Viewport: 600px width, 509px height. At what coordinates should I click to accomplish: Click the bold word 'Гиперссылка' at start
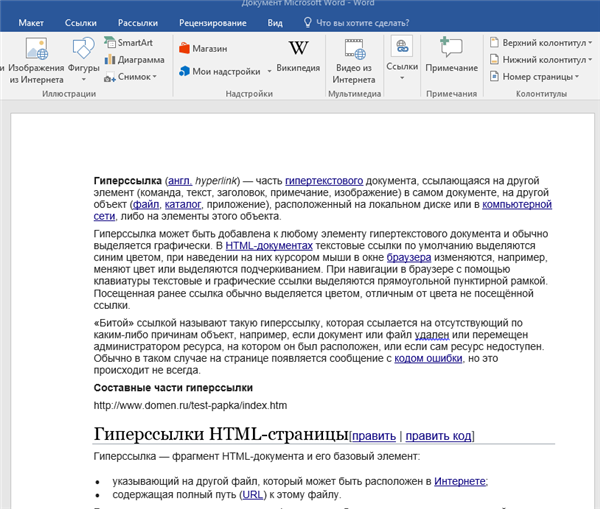[x=128, y=181]
